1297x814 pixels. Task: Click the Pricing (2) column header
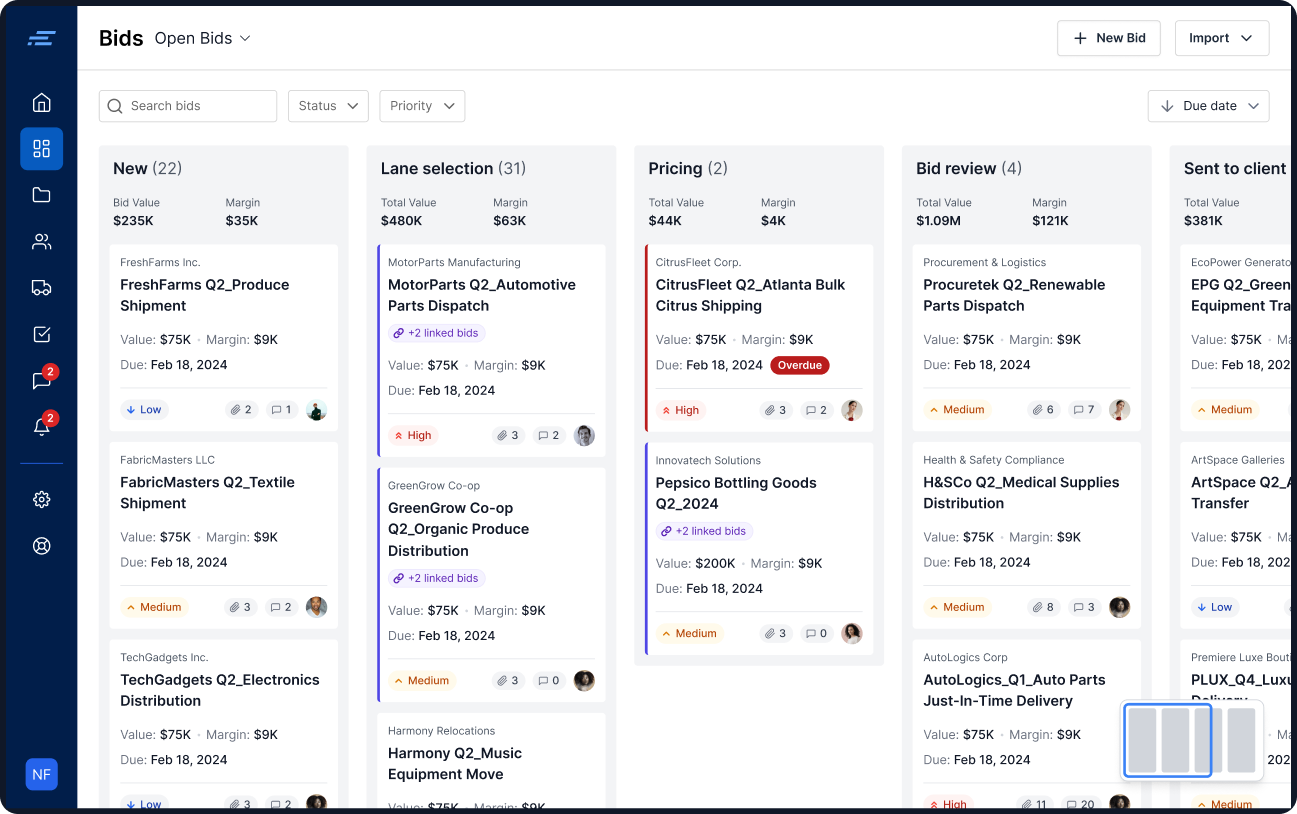pos(688,169)
